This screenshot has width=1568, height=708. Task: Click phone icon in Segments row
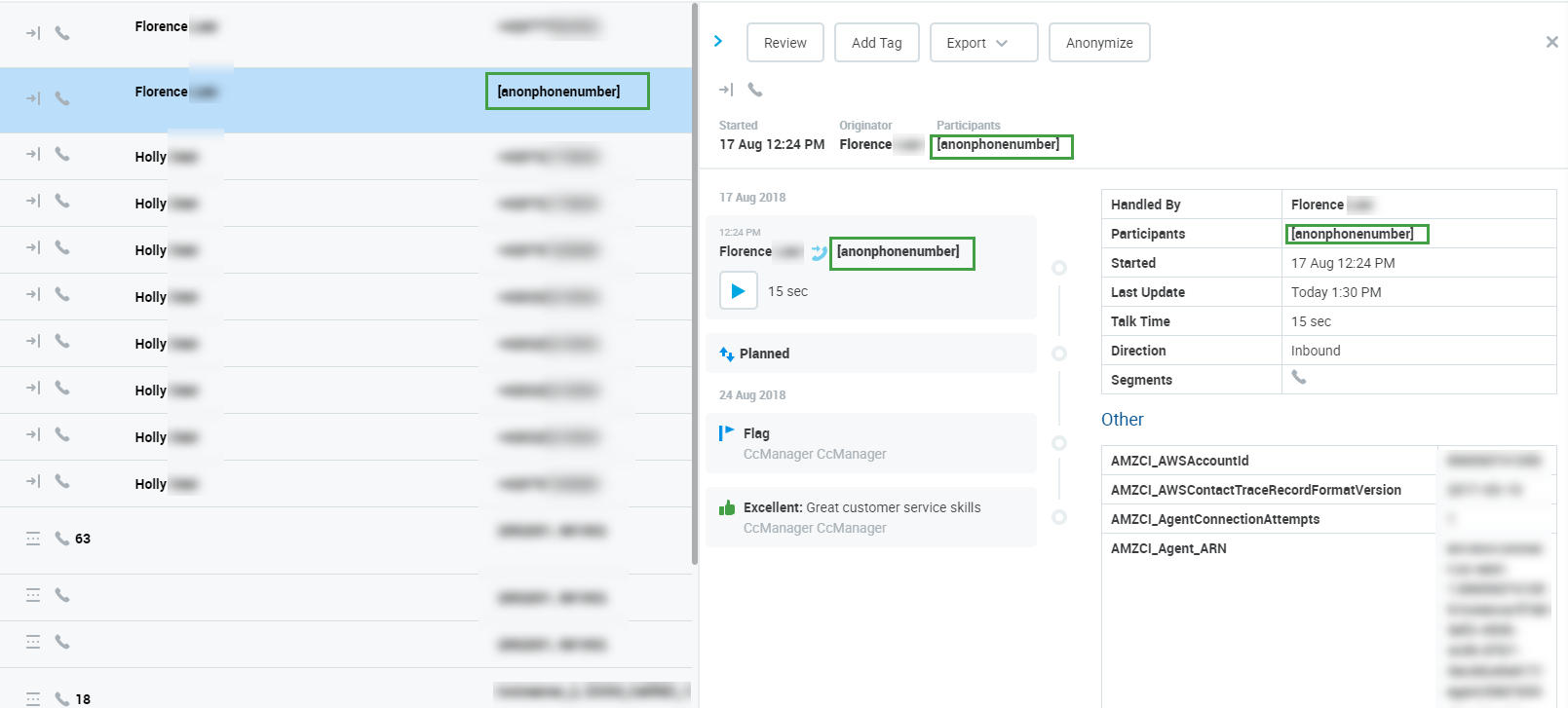(x=1298, y=378)
